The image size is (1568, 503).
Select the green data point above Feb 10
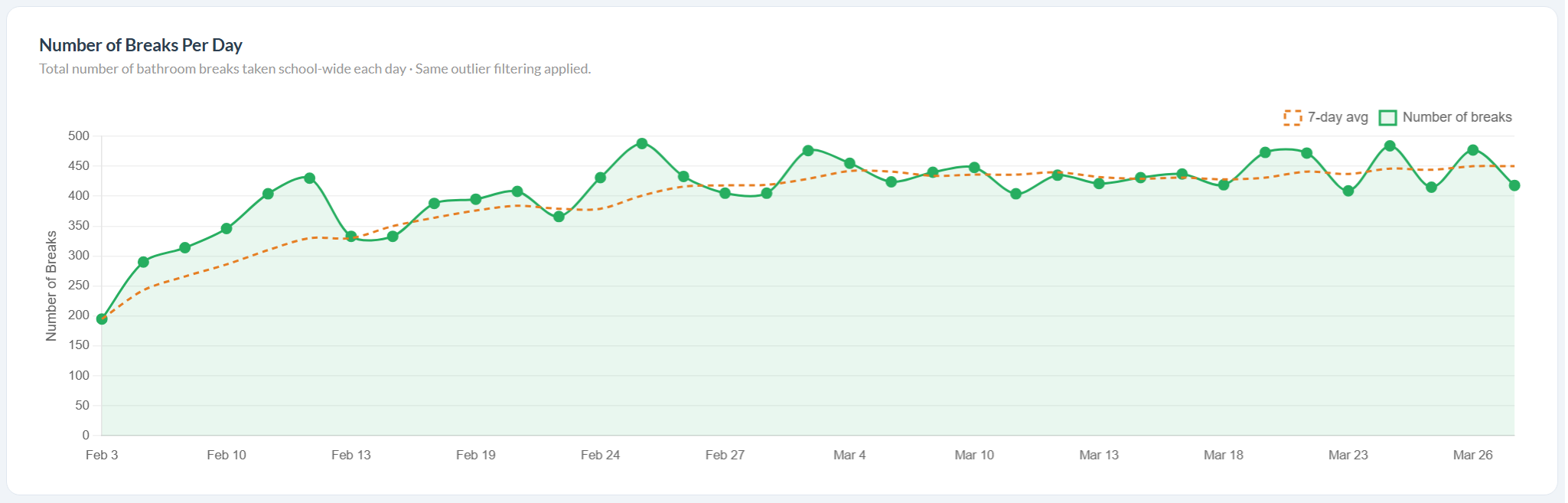(227, 228)
